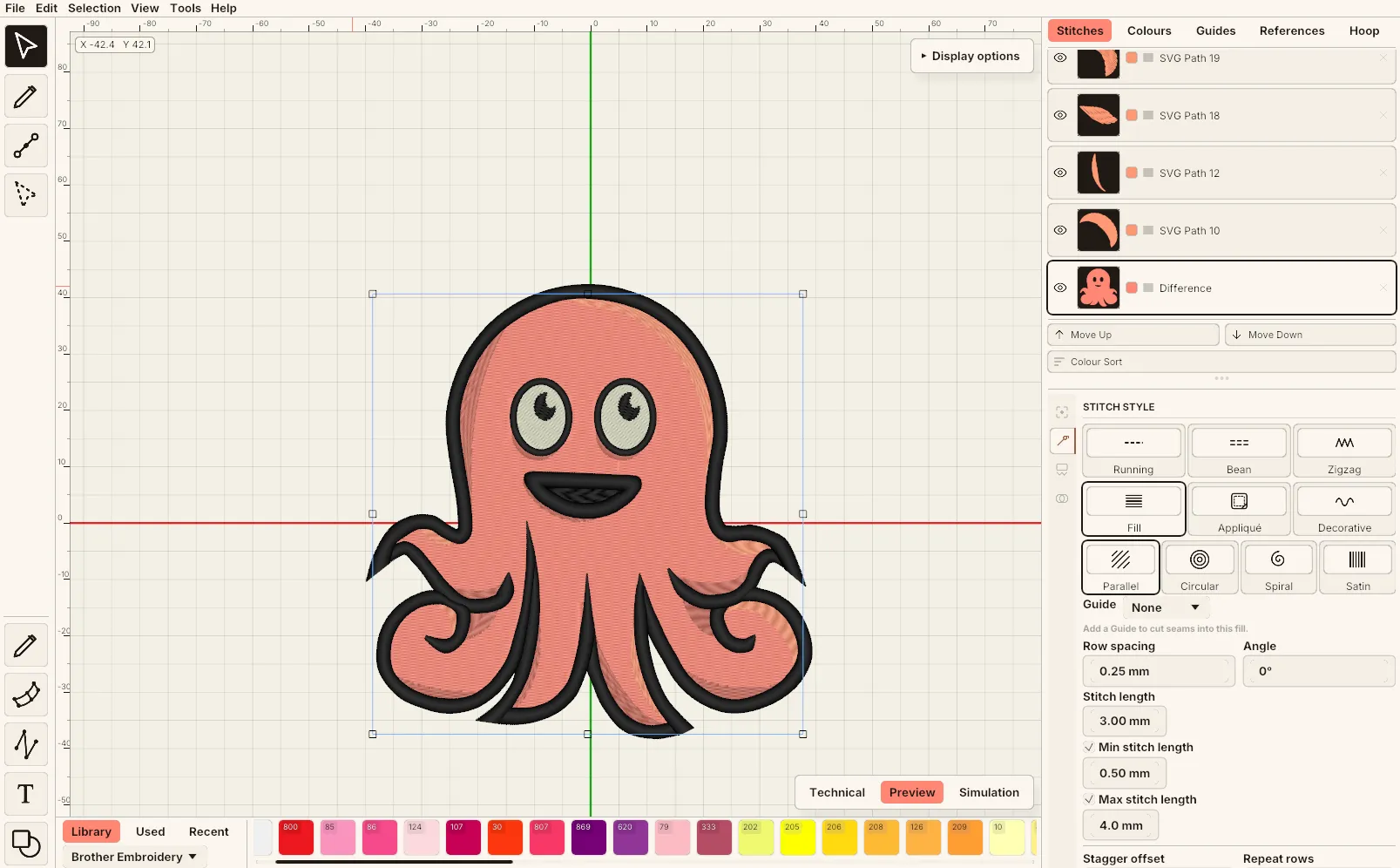
Task: Click Move Up button
Action: 1133,335
